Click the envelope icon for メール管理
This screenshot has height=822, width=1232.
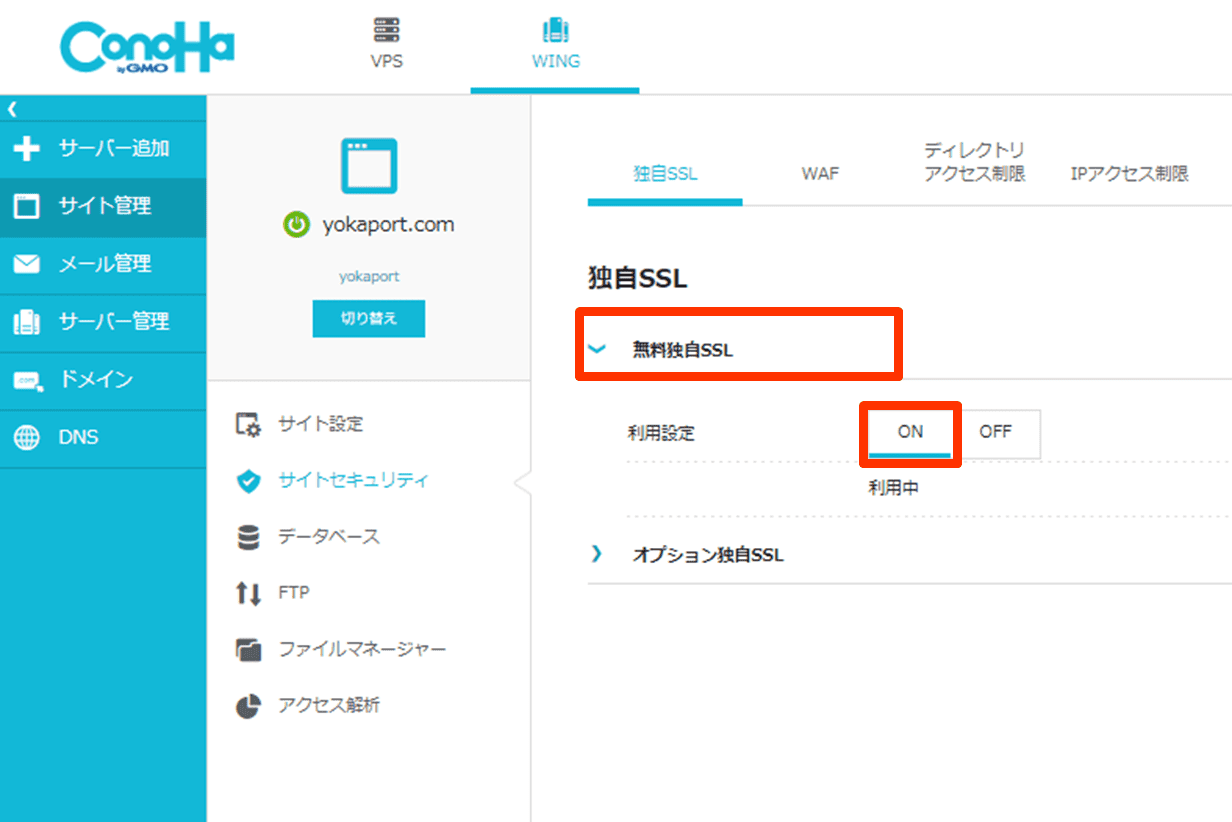[27, 264]
